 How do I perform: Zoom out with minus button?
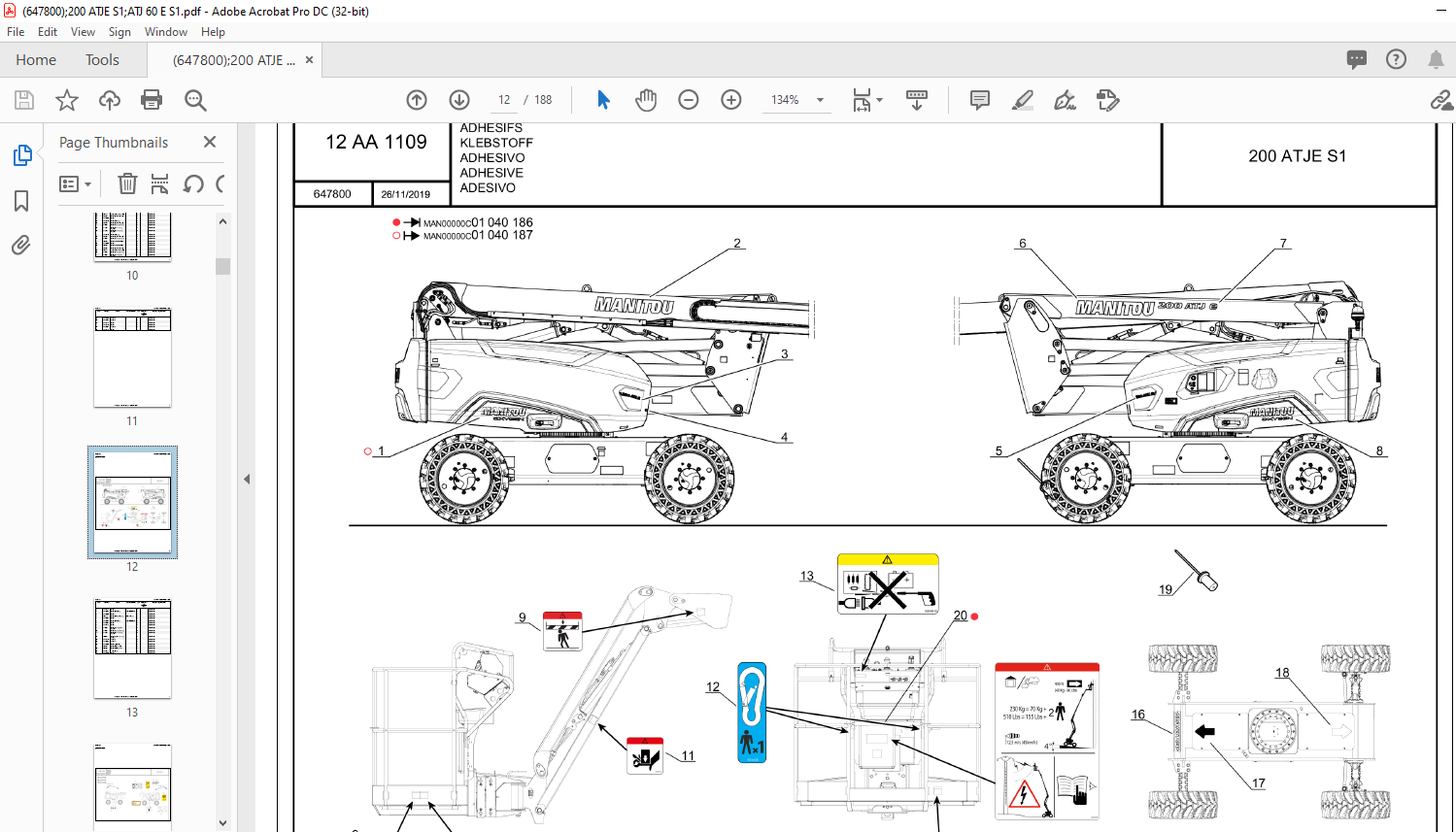click(689, 100)
